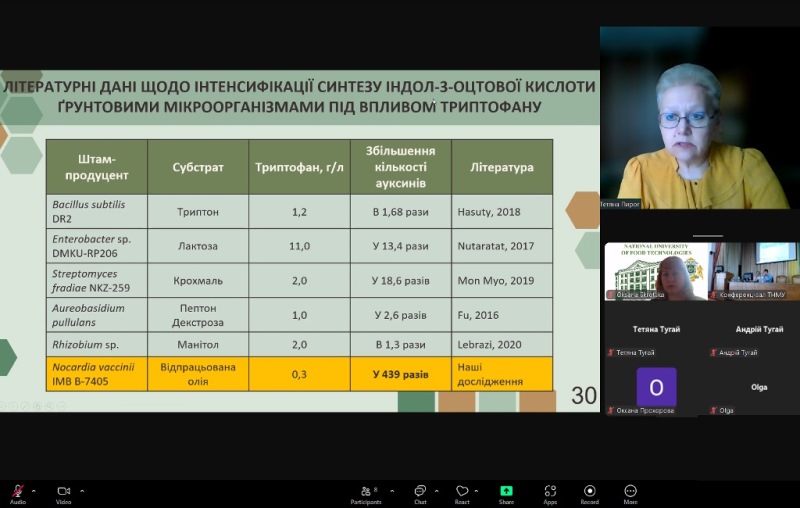
Task: Open audio options arrow next to Audio
Action: [x=34, y=491]
